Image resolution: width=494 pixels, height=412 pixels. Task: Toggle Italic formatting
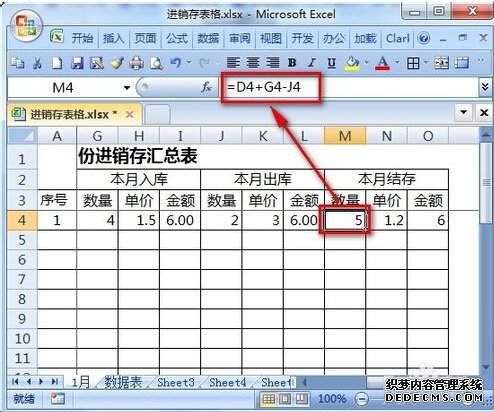(x=312, y=63)
